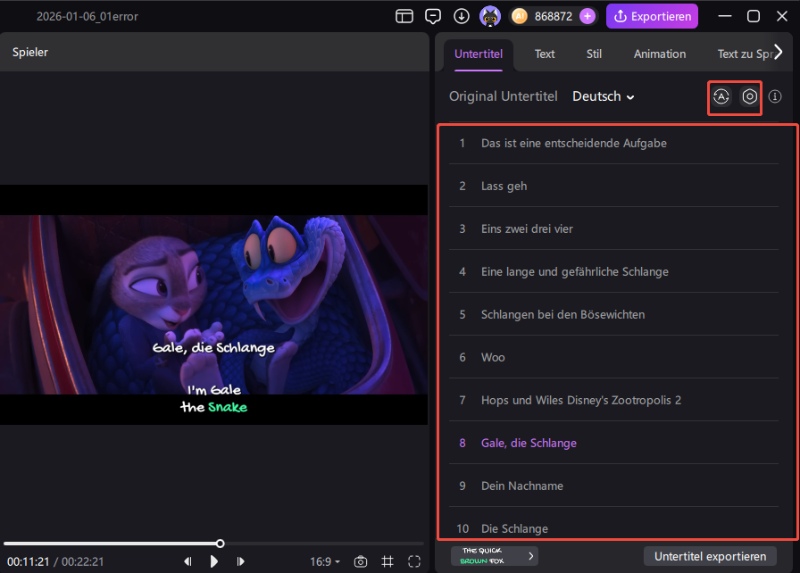Image resolution: width=800 pixels, height=573 pixels.
Task: Show more tabs with right chevron
Action: 778,52
